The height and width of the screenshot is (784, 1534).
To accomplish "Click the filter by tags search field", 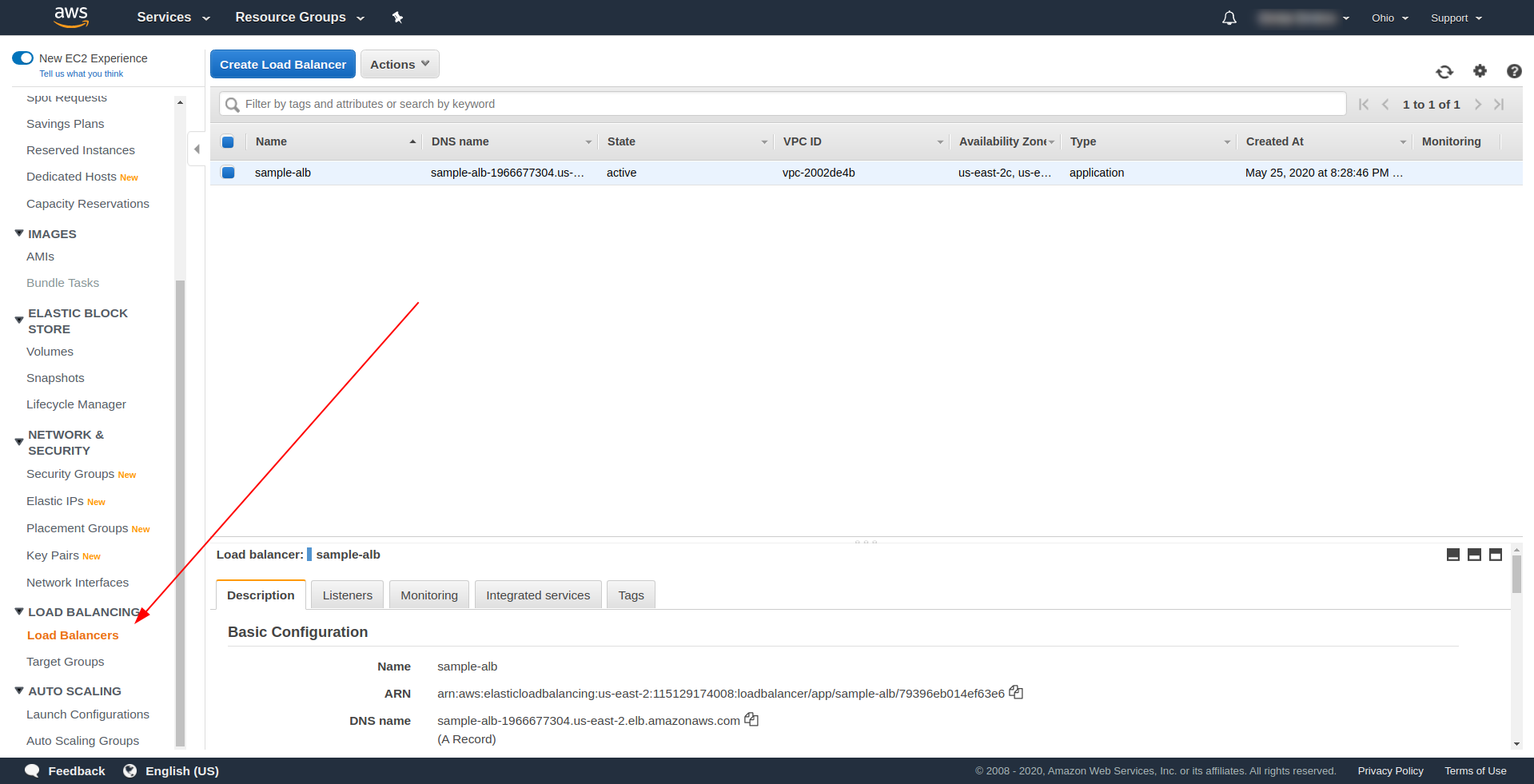I will [783, 104].
